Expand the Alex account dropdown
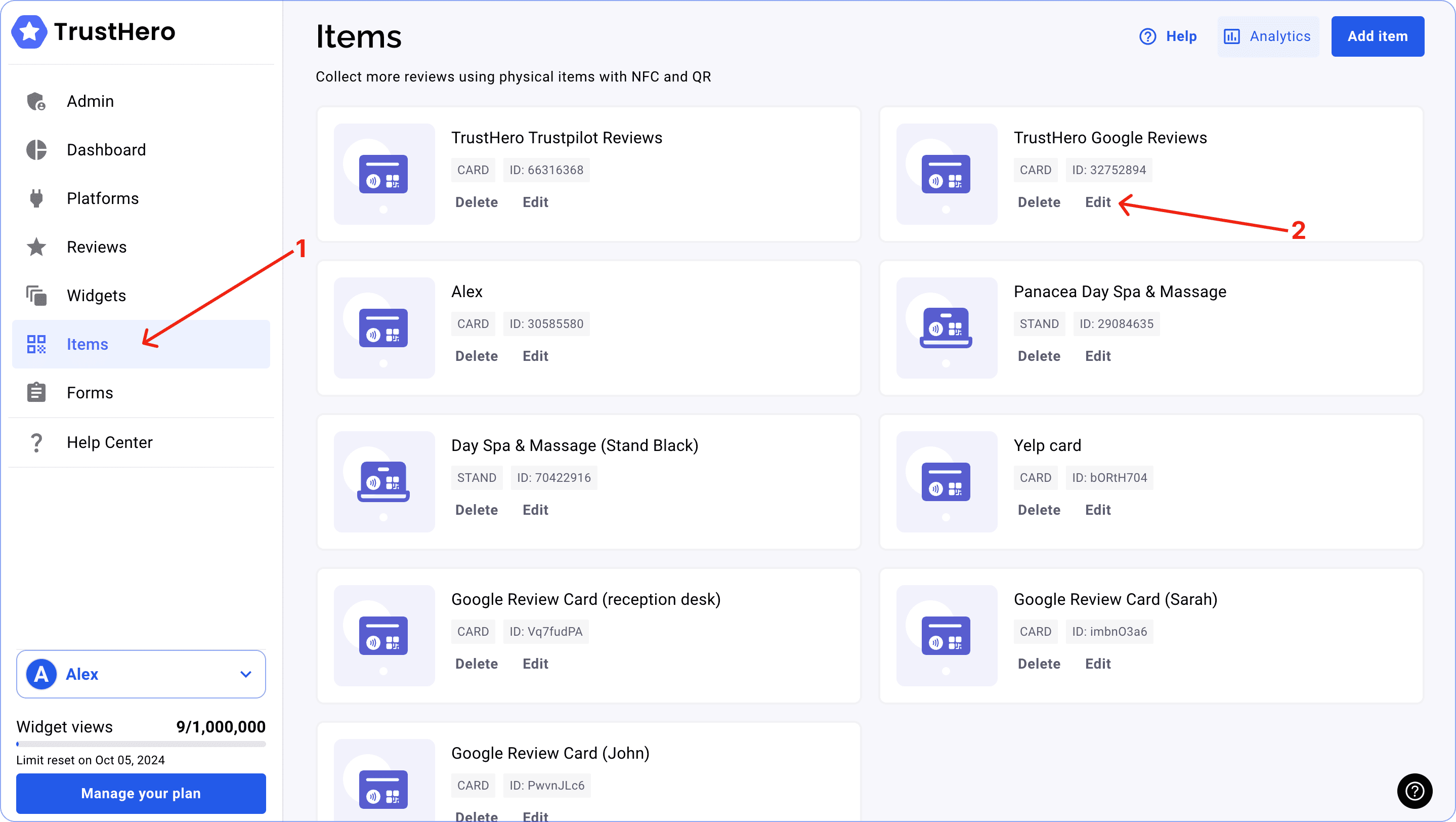Image resolution: width=1456 pixels, height=822 pixels. pyautogui.click(x=141, y=674)
